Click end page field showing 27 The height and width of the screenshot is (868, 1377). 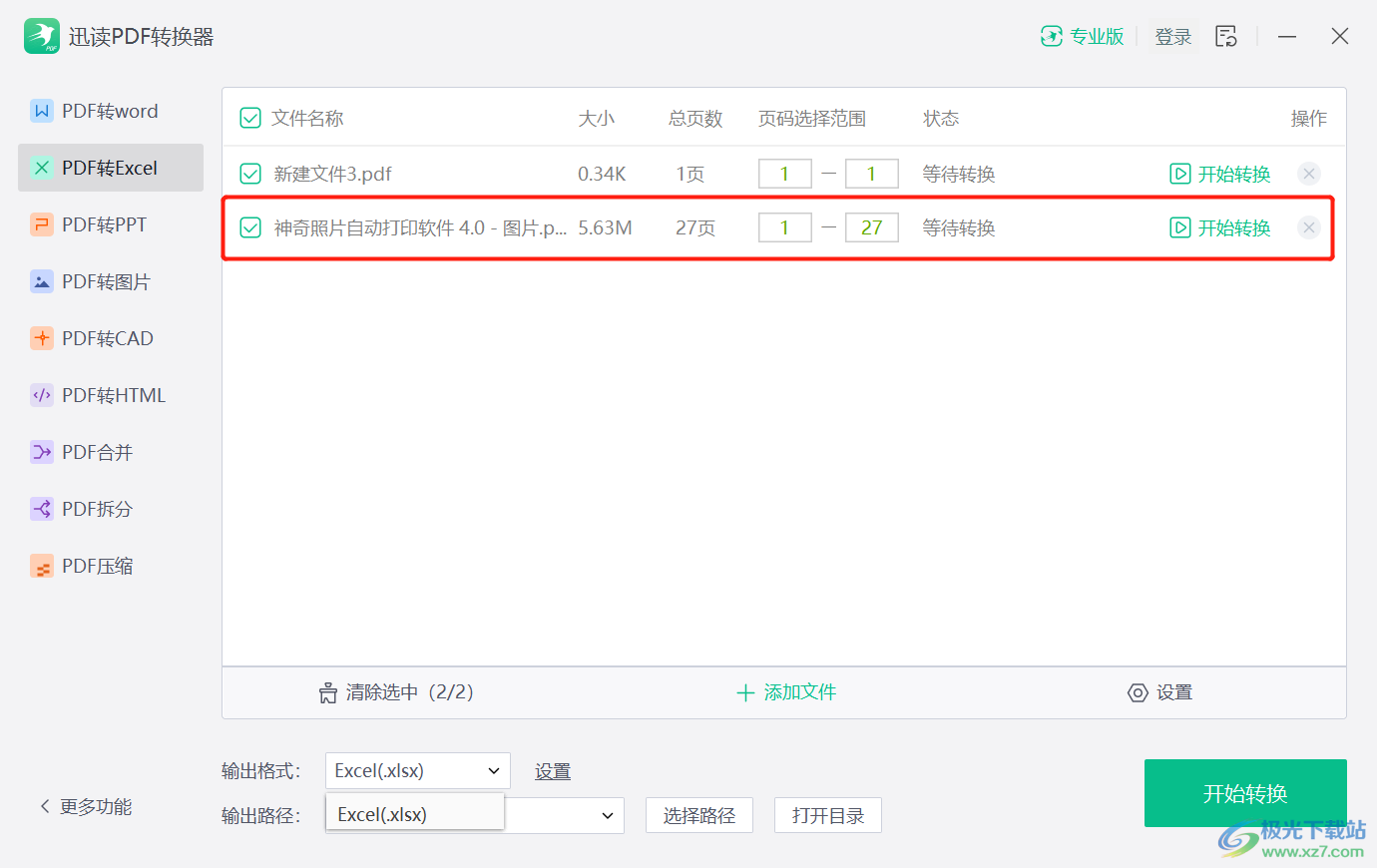871,227
